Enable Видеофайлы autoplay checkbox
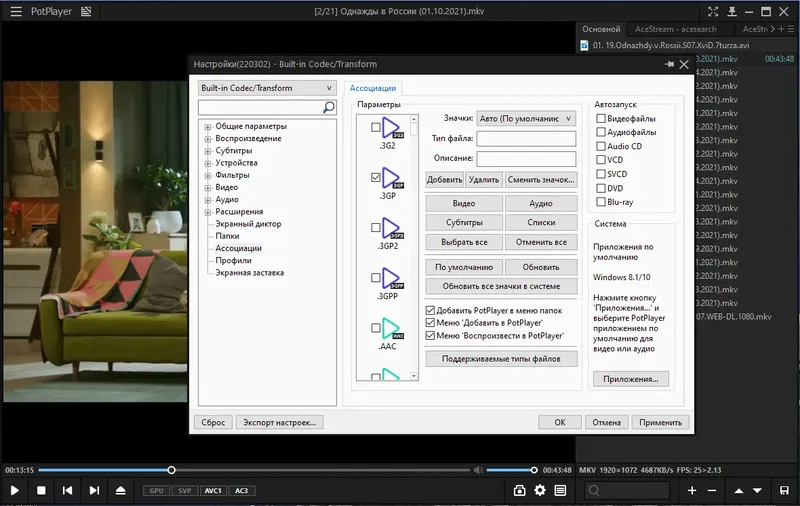The image size is (800, 506). point(601,118)
